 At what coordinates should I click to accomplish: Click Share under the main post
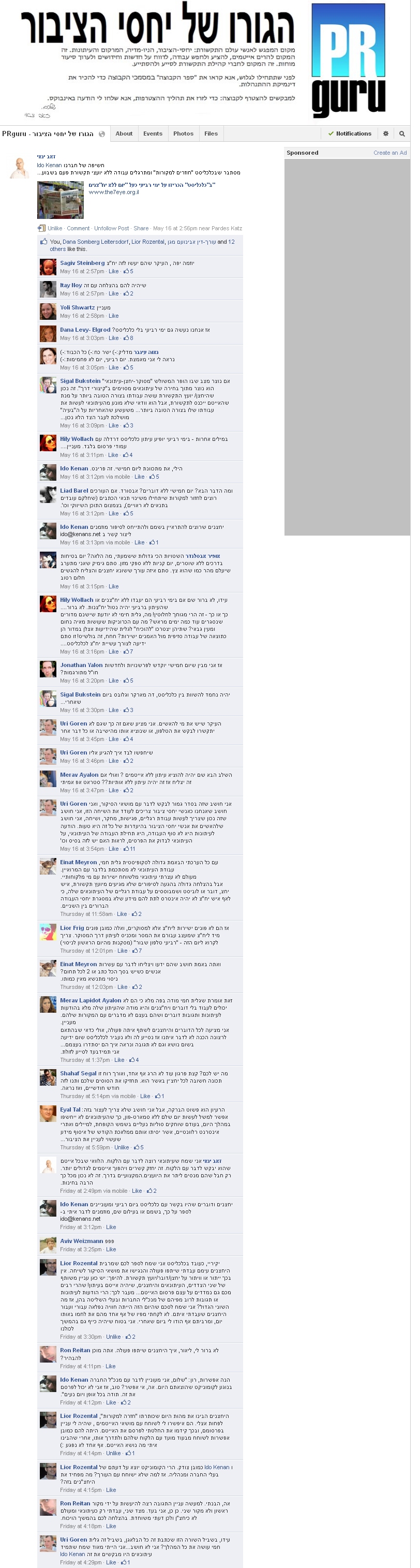click(141, 228)
